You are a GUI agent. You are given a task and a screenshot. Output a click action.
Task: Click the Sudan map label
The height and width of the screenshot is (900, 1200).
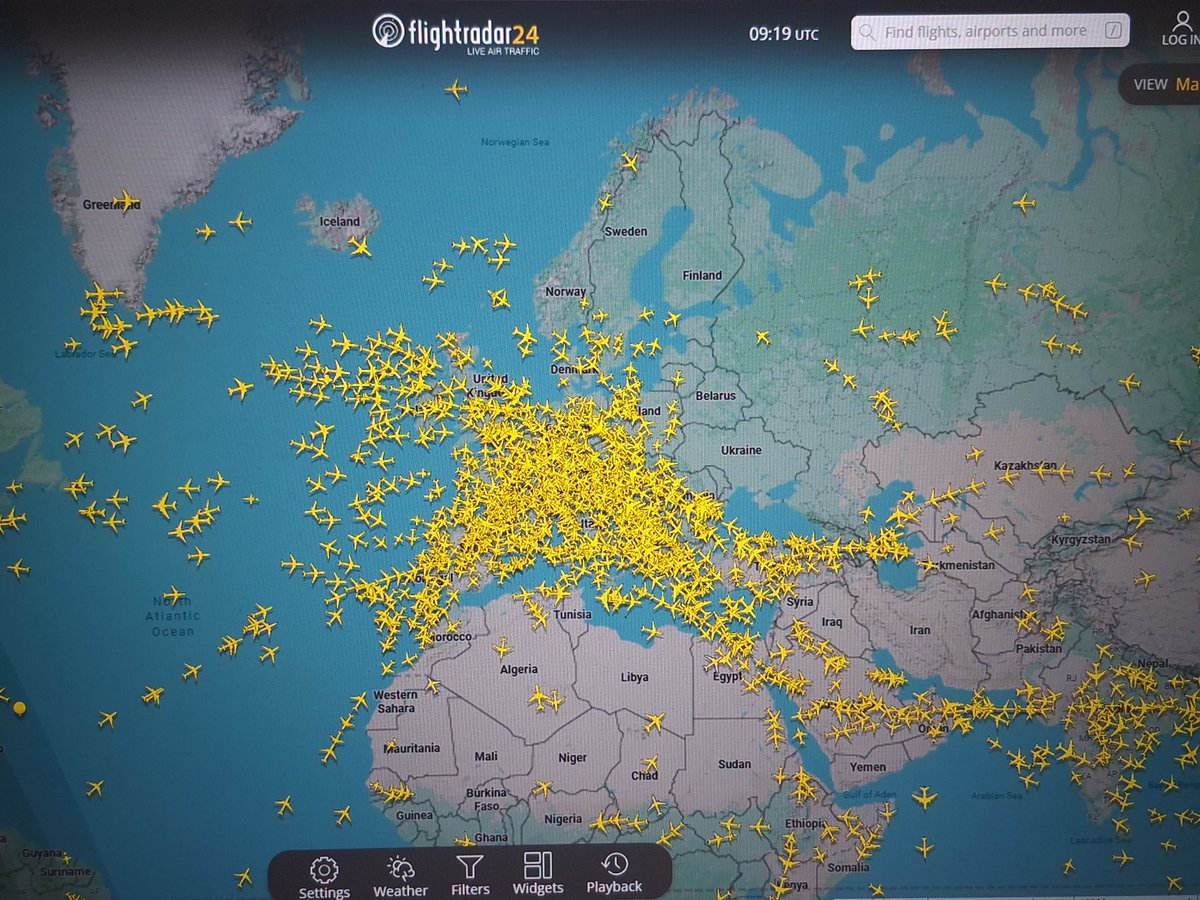coord(734,764)
